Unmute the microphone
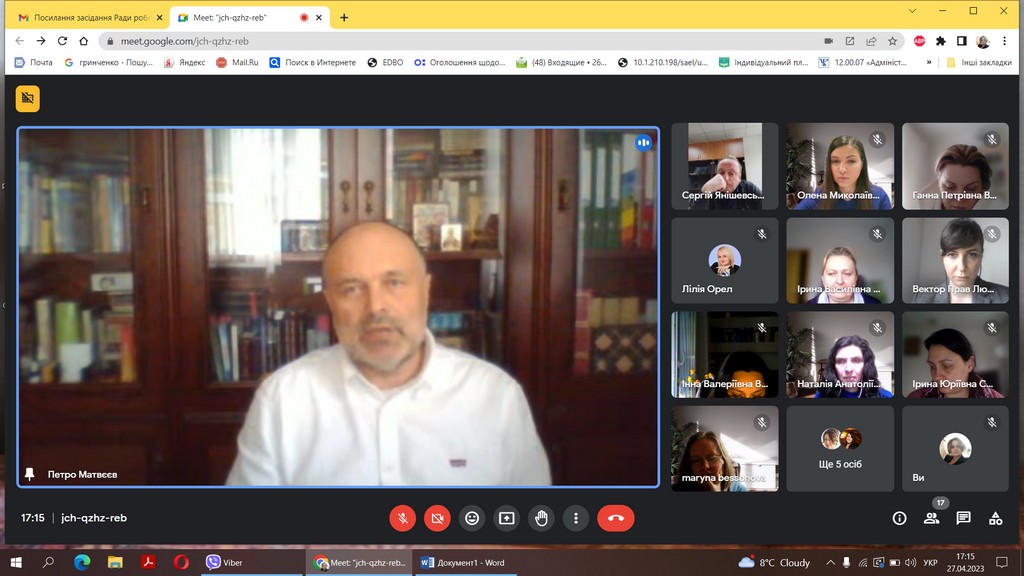 [x=402, y=518]
